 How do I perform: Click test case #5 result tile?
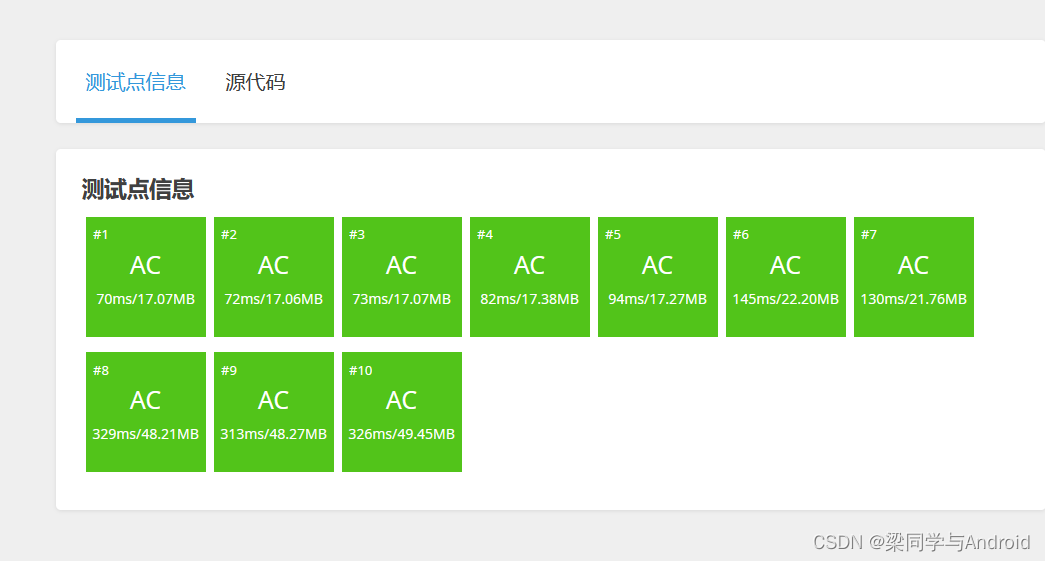point(658,277)
